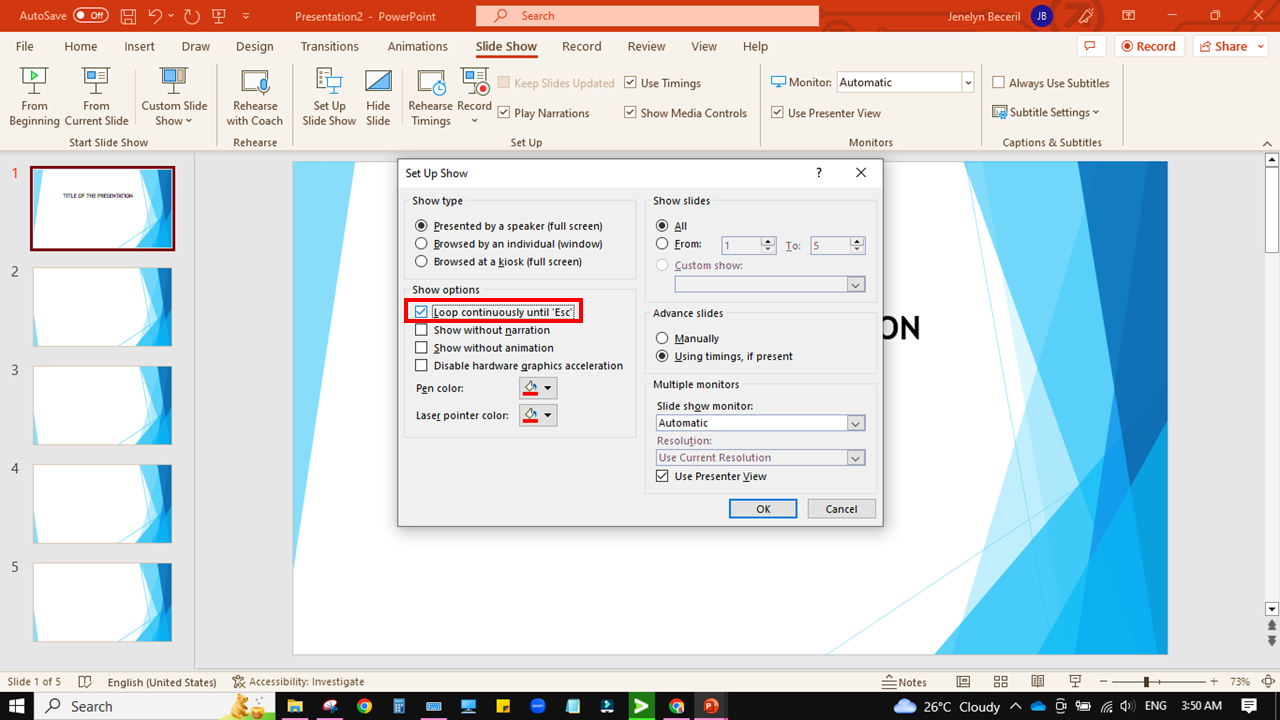Viewport: 1280px width, 720px height.
Task: Start show From Current Slide
Action: click(x=96, y=95)
